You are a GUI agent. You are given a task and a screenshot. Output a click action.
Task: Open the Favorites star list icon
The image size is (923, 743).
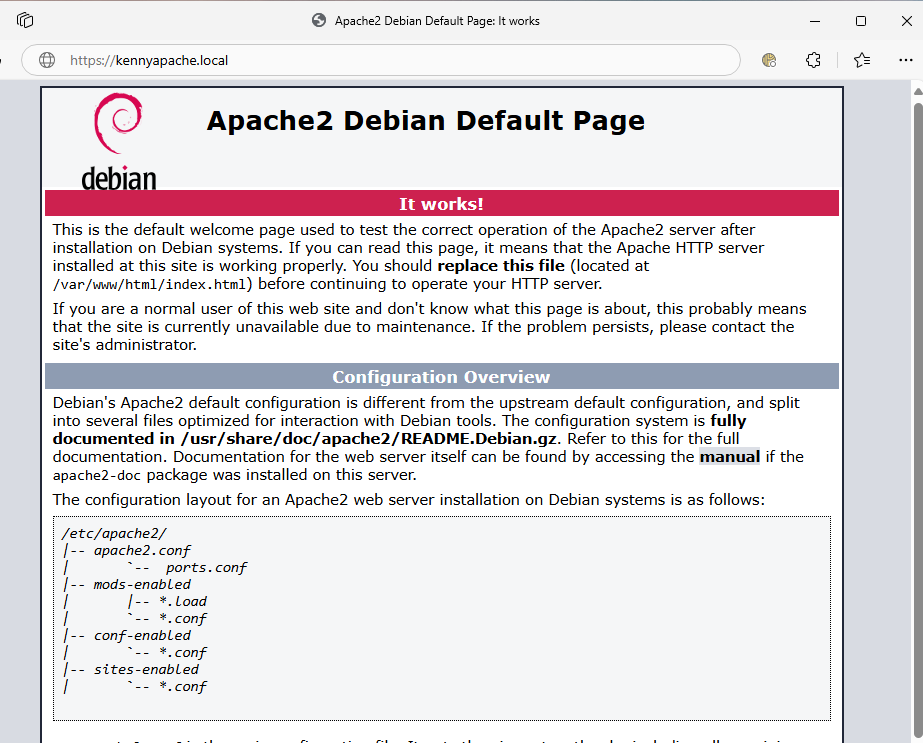point(862,60)
